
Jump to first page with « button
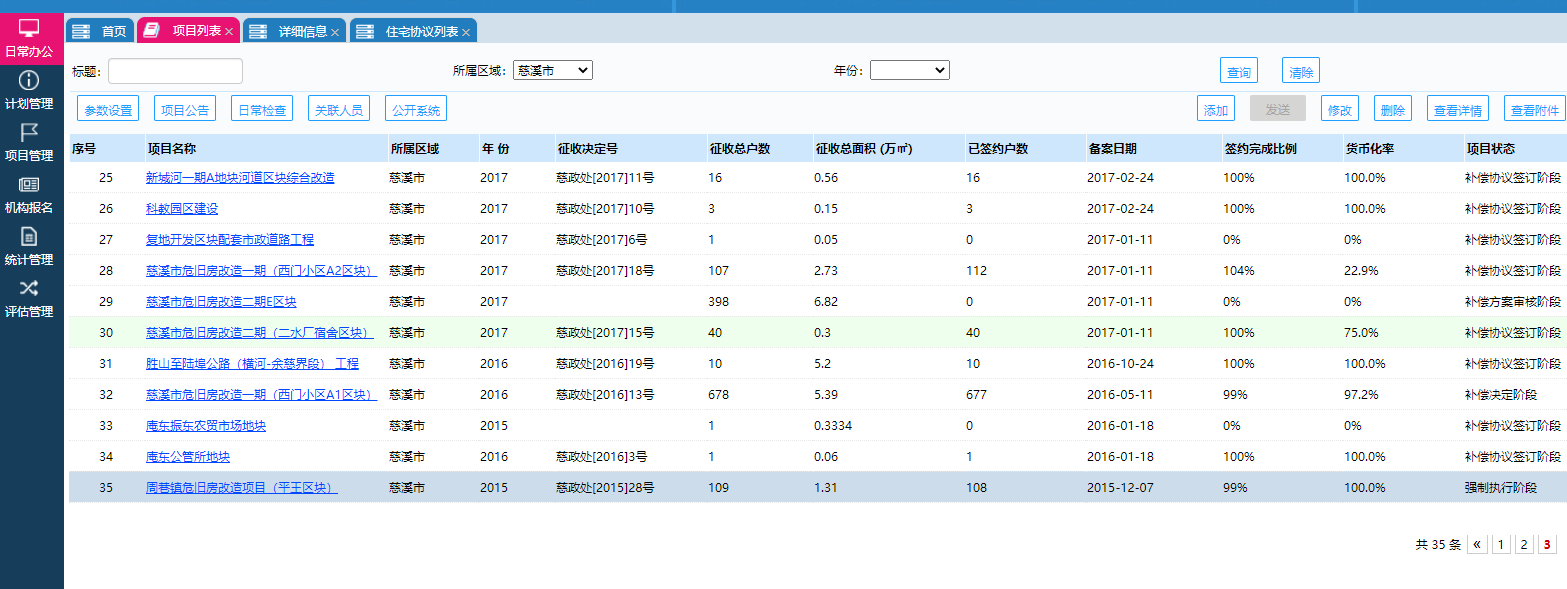(1476, 545)
